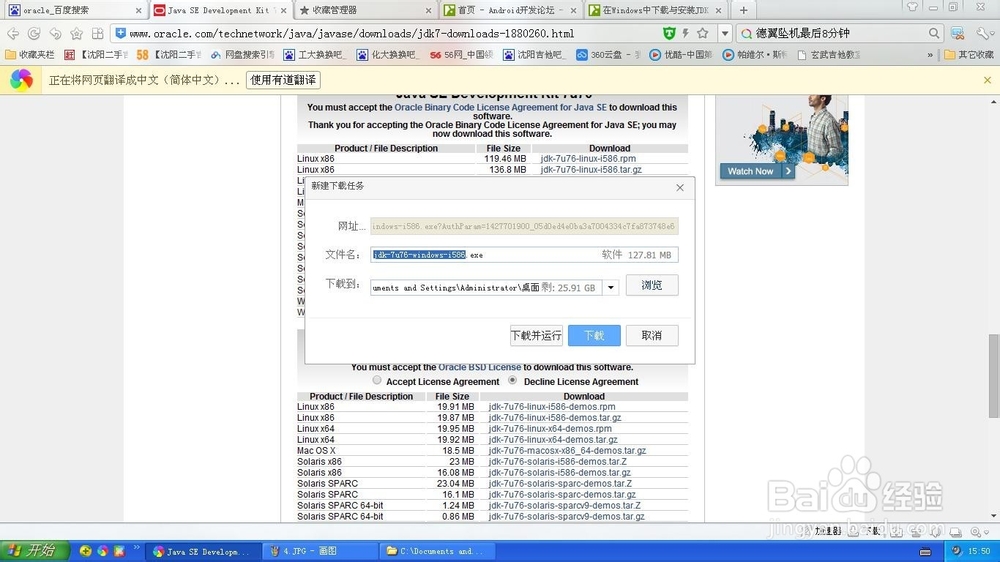This screenshot has width=1000, height=562.
Task: Click the search magnifier icon
Action: (x=934, y=33)
